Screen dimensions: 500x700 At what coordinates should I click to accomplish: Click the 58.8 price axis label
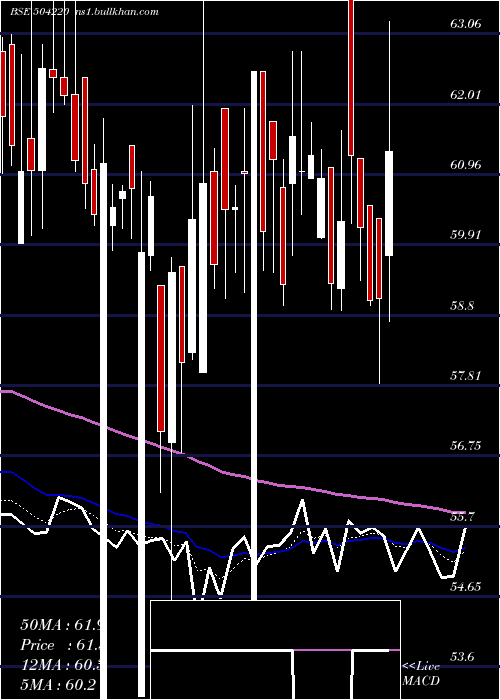click(462, 306)
